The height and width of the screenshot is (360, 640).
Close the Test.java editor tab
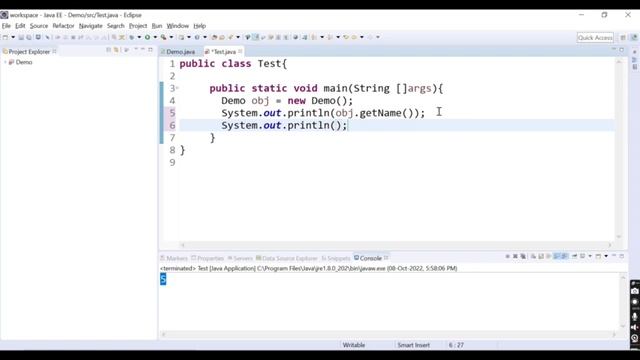click(x=240, y=51)
